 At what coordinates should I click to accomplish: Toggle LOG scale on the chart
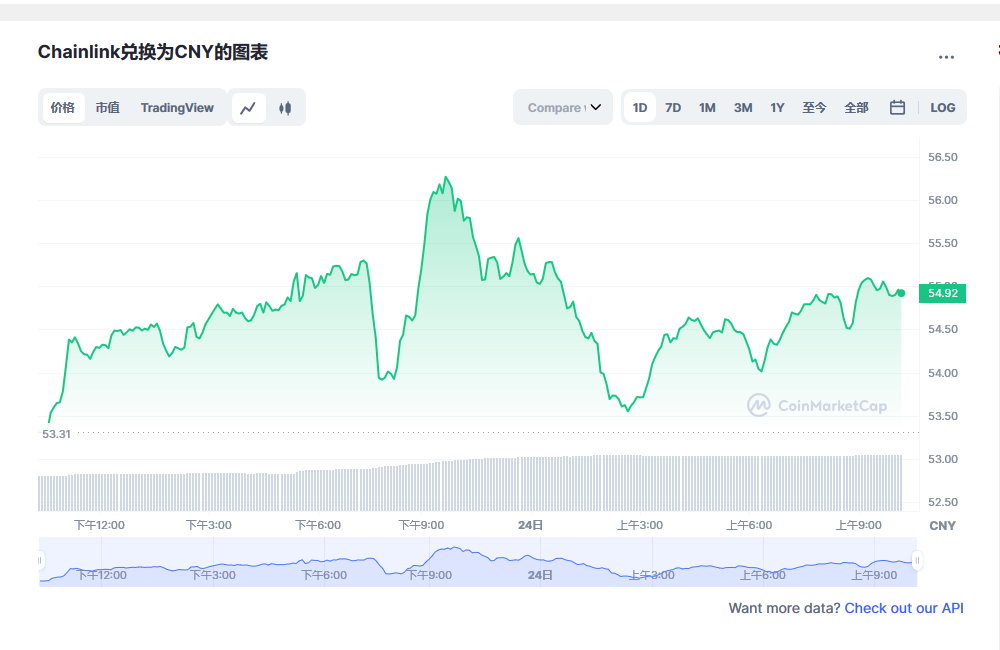tap(943, 108)
